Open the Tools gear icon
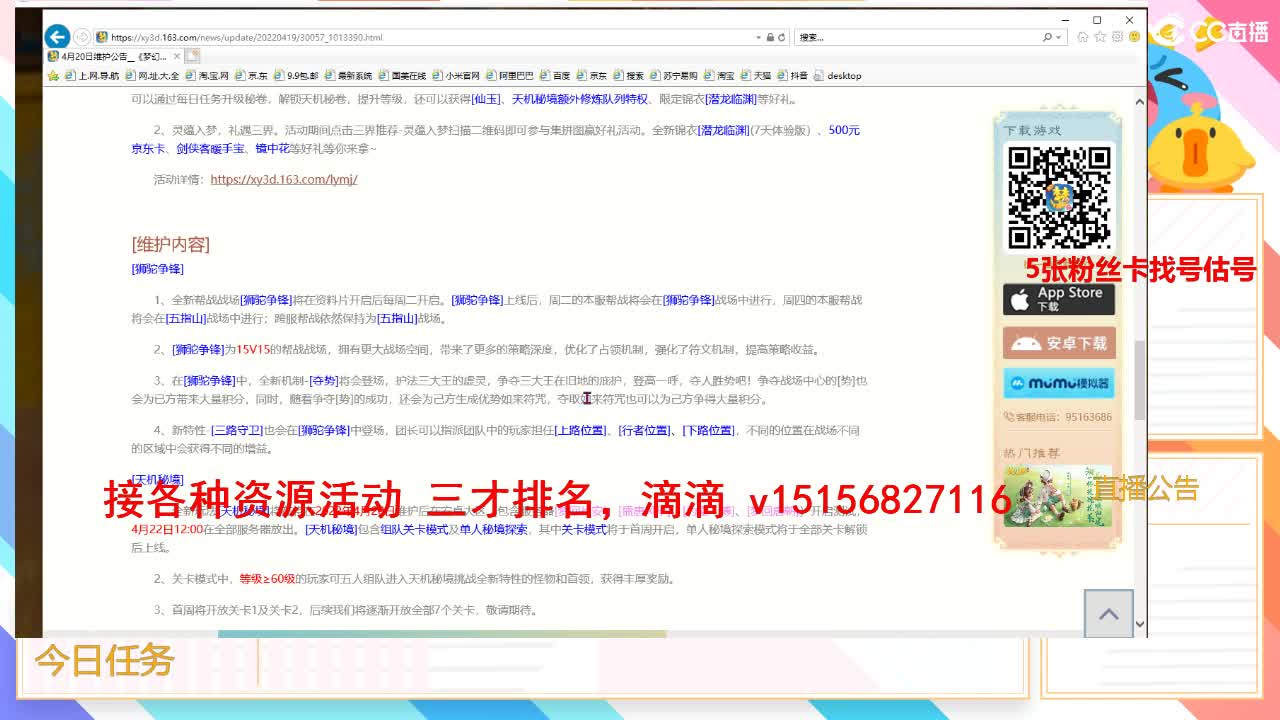 [1117, 37]
